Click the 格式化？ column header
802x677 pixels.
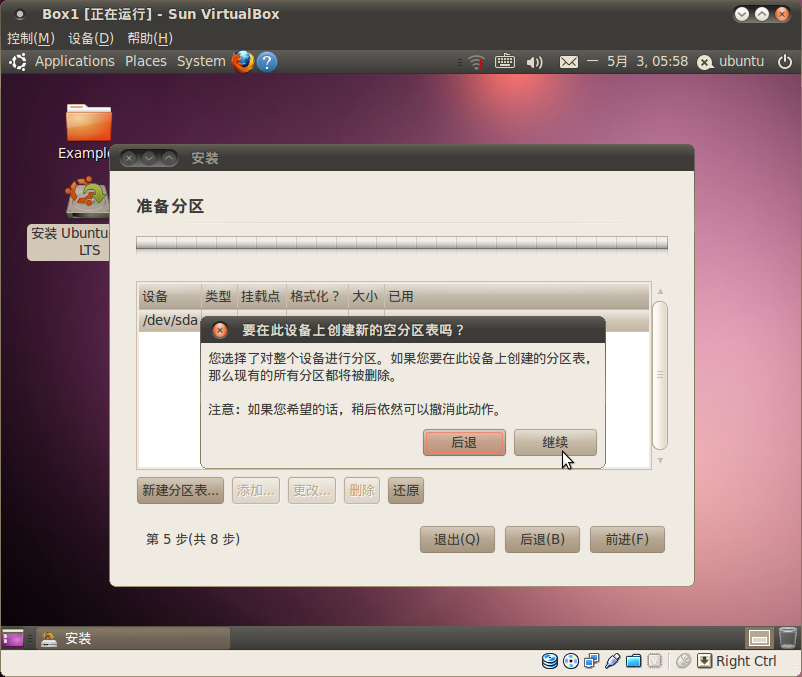pyautogui.click(x=316, y=297)
